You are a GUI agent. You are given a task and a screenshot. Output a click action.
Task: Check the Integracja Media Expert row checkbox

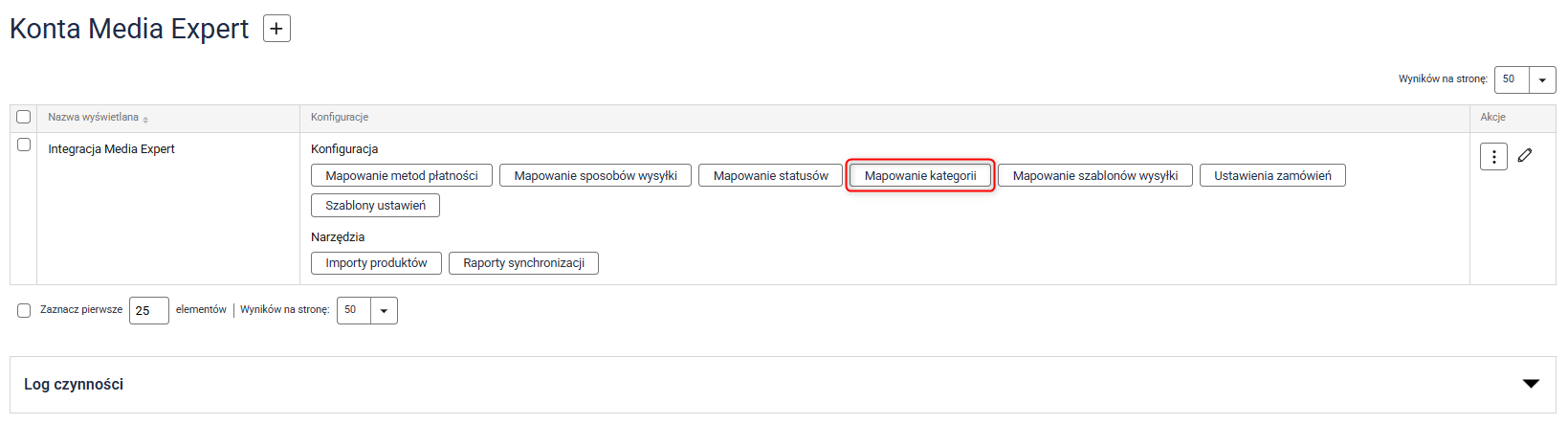point(24,145)
